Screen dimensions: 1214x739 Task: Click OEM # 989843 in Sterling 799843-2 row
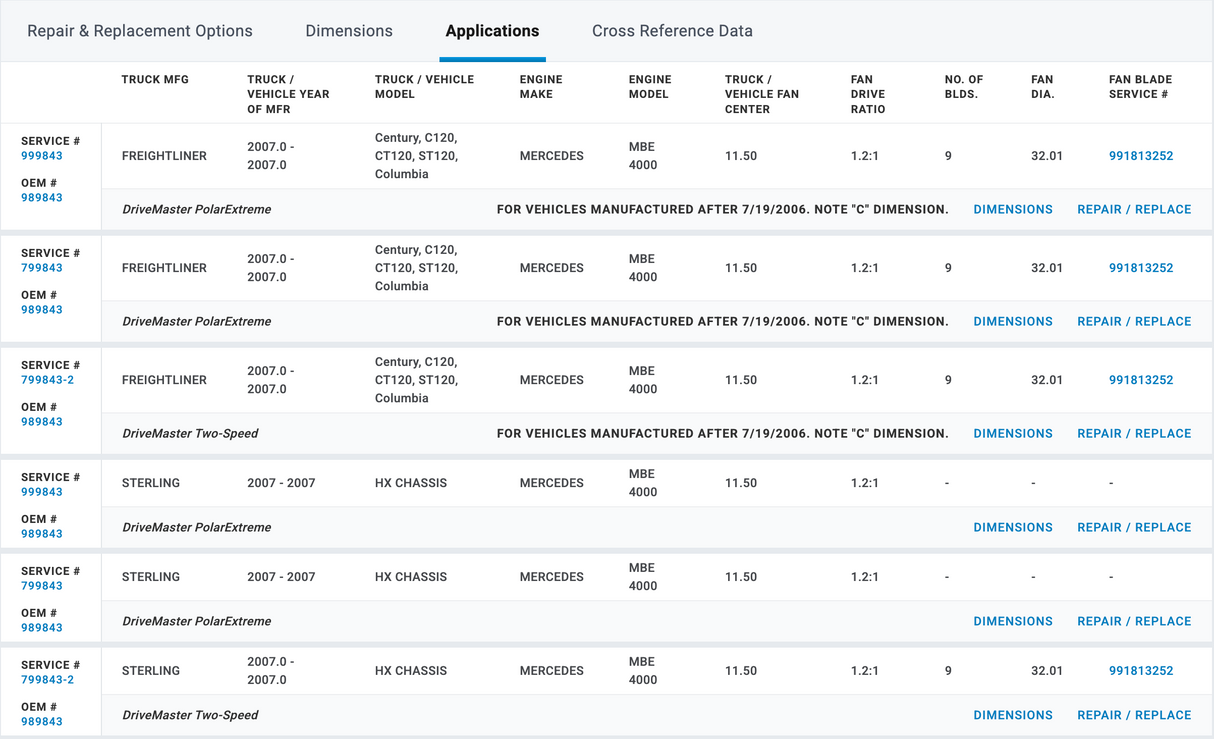point(42,722)
